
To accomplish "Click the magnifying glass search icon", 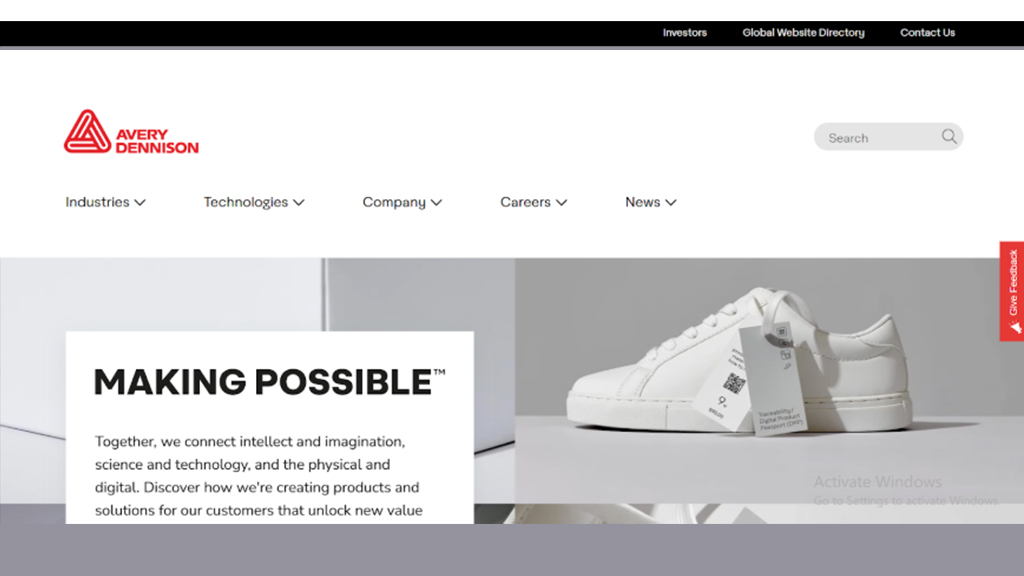I will [x=949, y=136].
